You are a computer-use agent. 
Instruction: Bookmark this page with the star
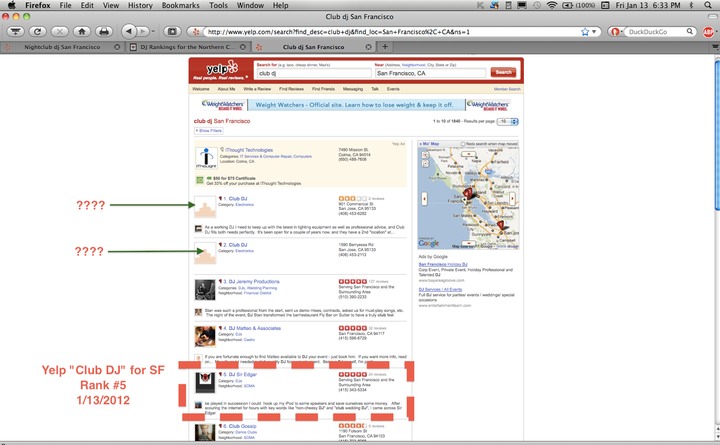[585, 32]
